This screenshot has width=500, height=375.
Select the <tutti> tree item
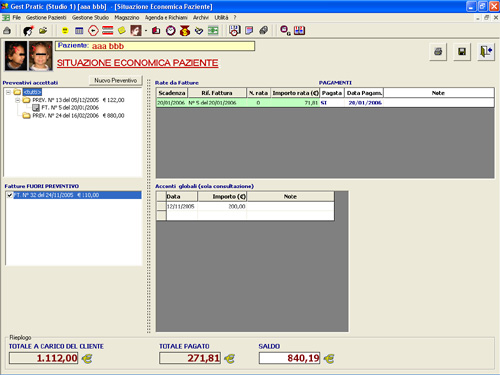click(x=32, y=92)
